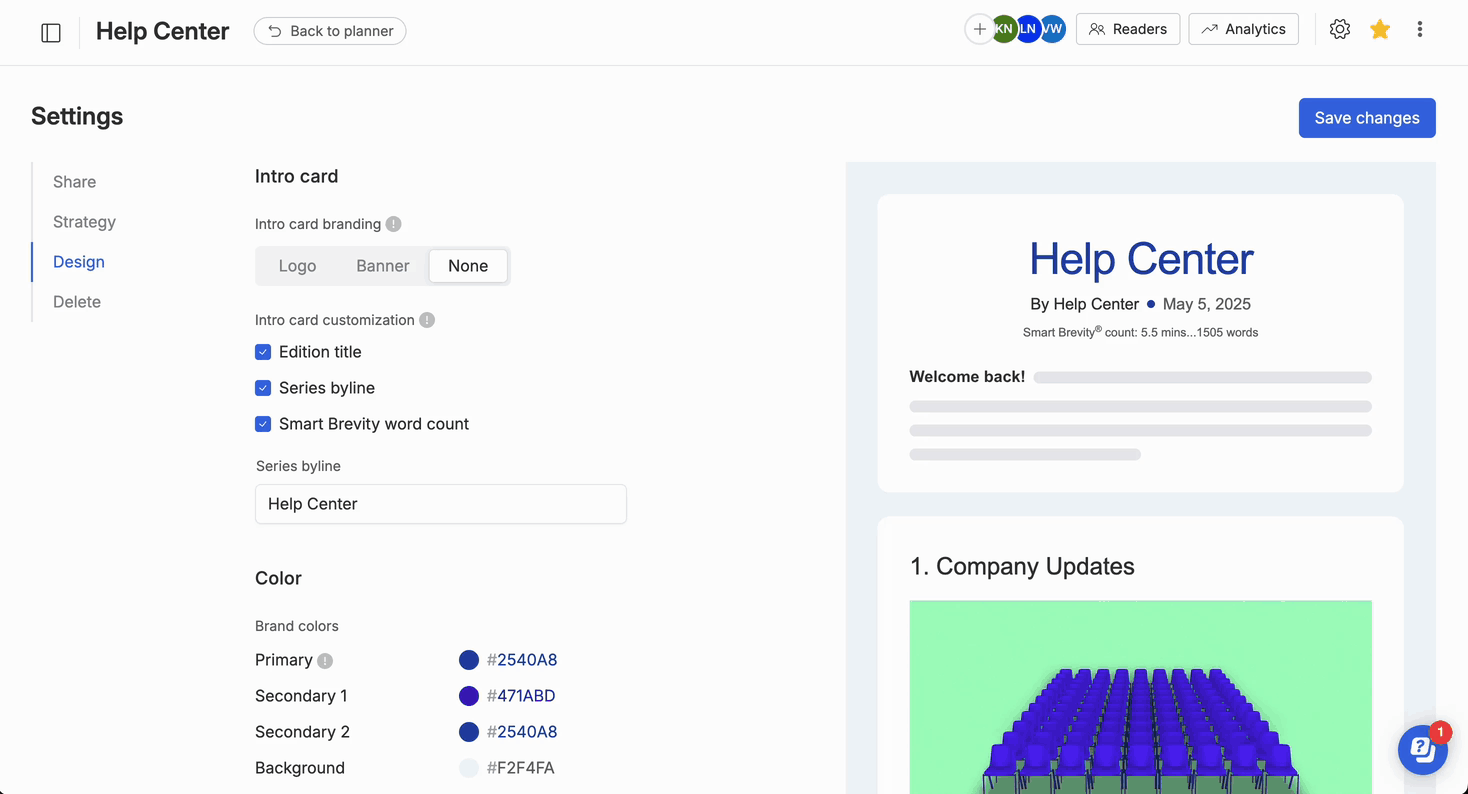Click the info icon next to Primary

pyautogui.click(x=325, y=661)
